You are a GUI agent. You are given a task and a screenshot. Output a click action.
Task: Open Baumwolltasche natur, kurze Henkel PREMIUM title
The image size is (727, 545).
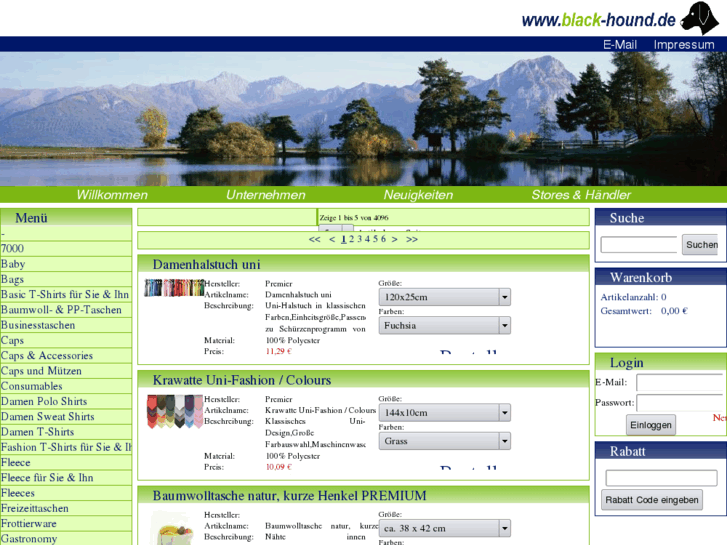point(289,496)
